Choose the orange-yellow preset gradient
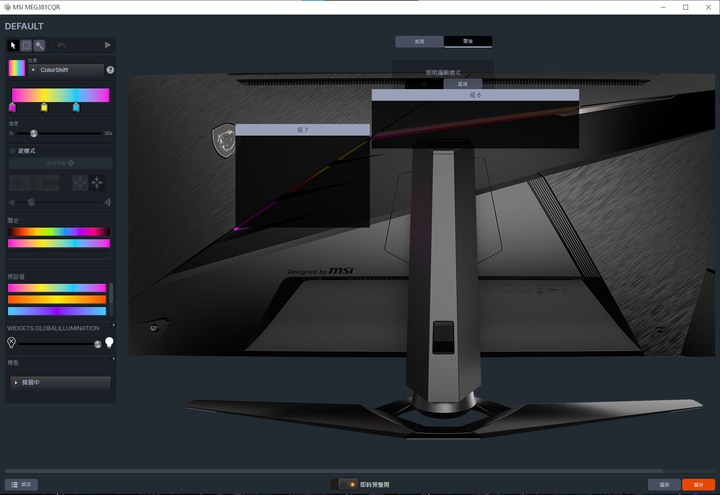Image resolution: width=720 pixels, height=495 pixels. coord(57,299)
